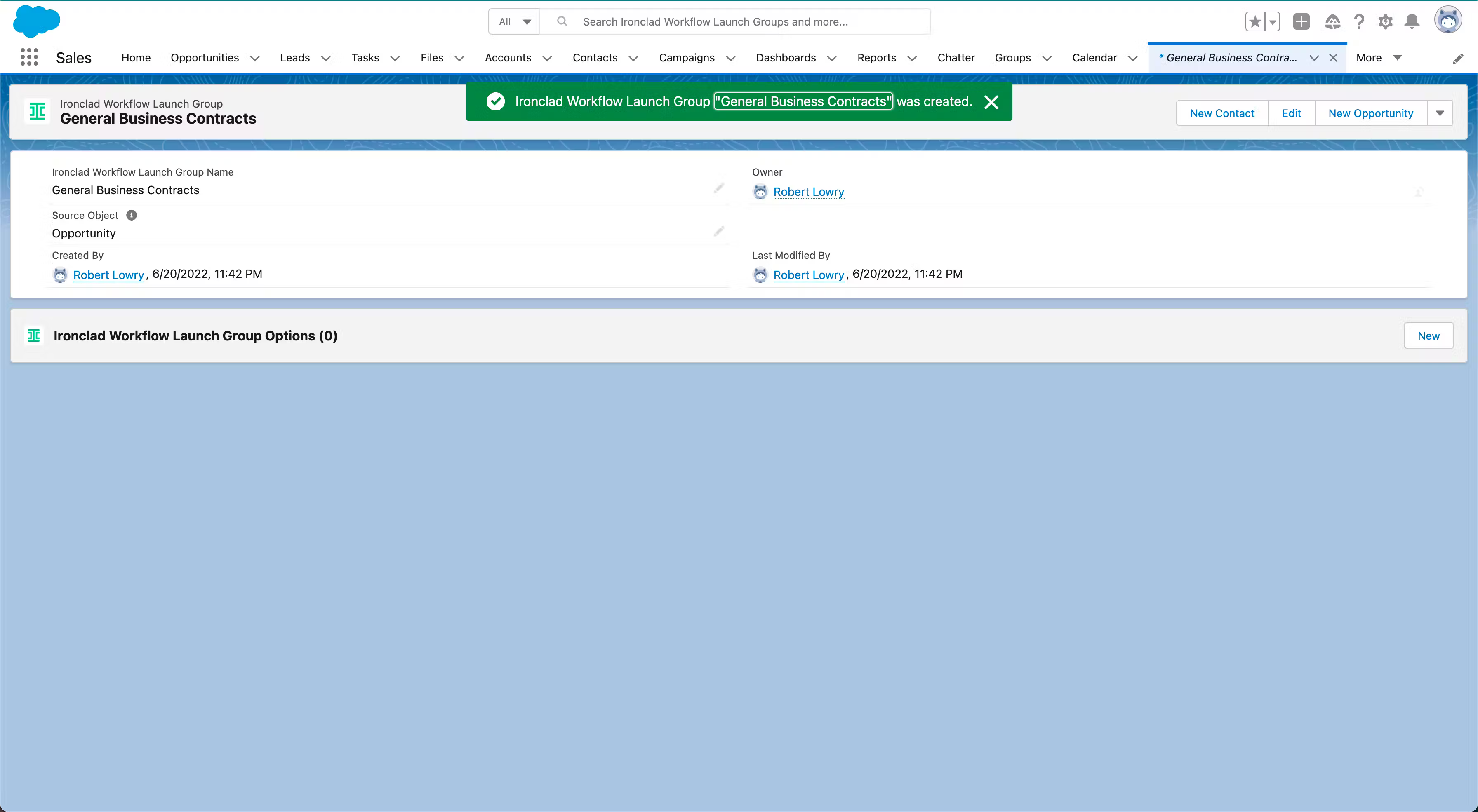This screenshot has height=812, width=1478.
Task: Close the General Business Contracts tab
Action: tap(1333, 57)
